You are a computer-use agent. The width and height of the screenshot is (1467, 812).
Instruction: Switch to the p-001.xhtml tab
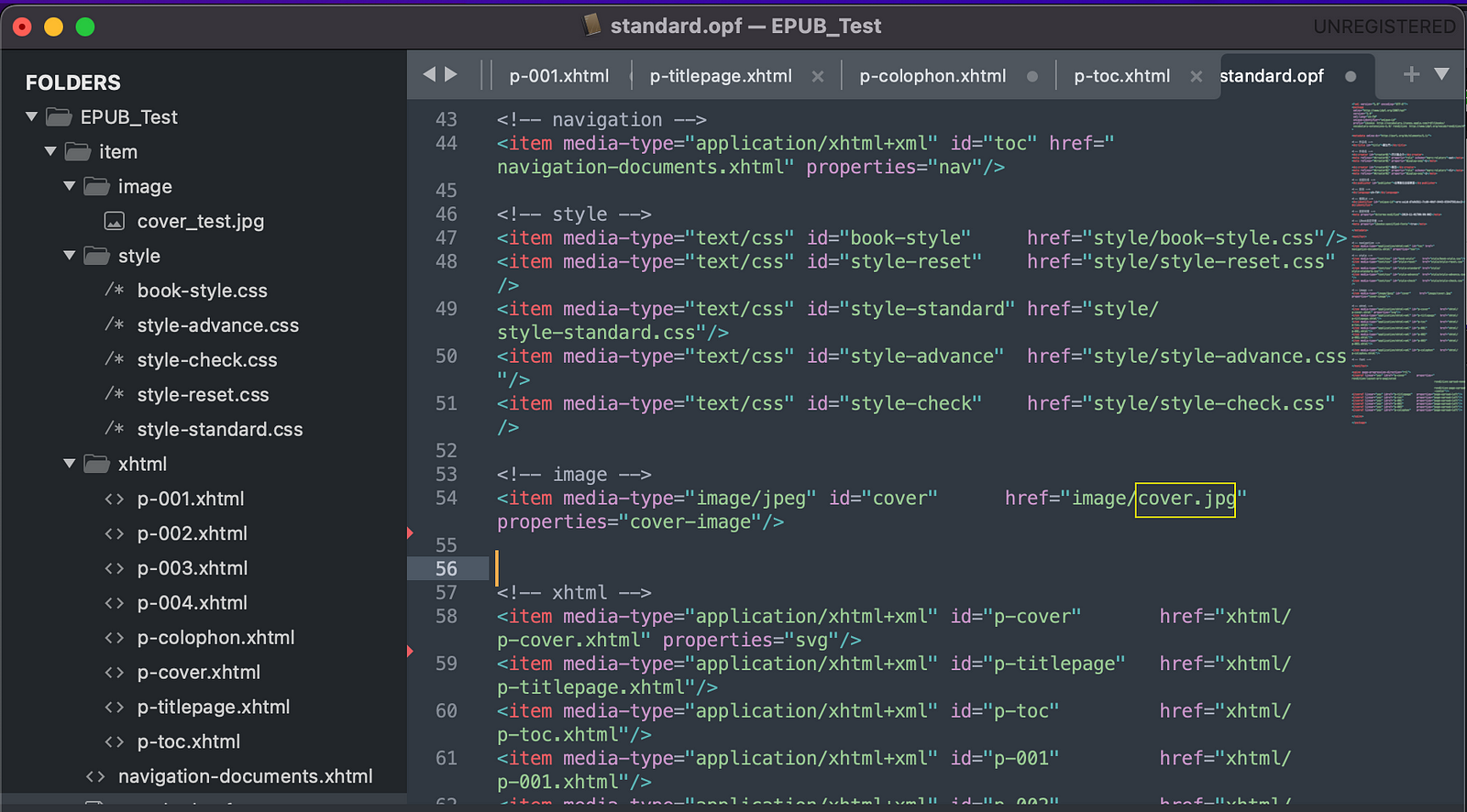coord(559,76)
